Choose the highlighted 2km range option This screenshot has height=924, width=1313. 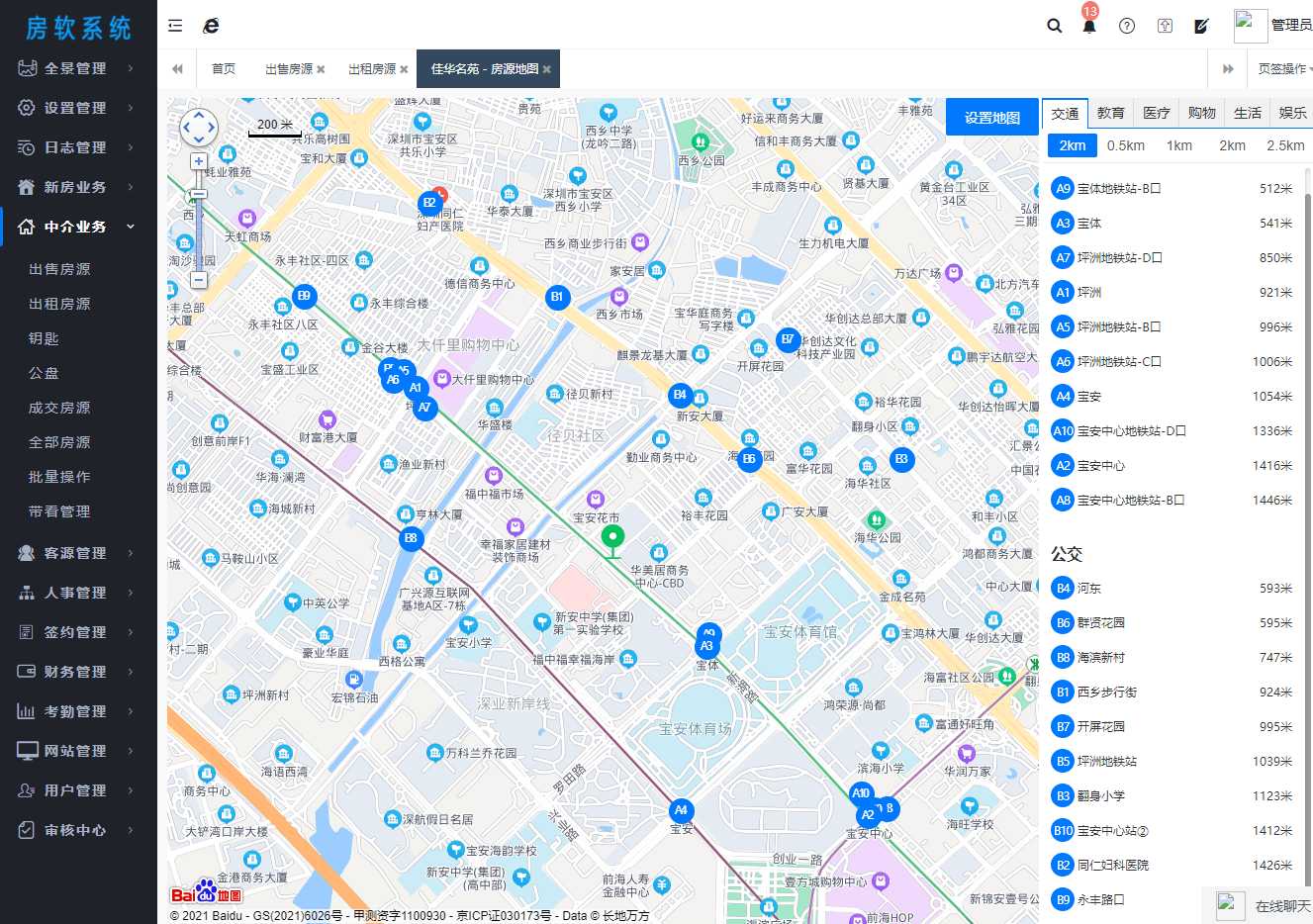pyautogui.click(x=1073, y=145)
